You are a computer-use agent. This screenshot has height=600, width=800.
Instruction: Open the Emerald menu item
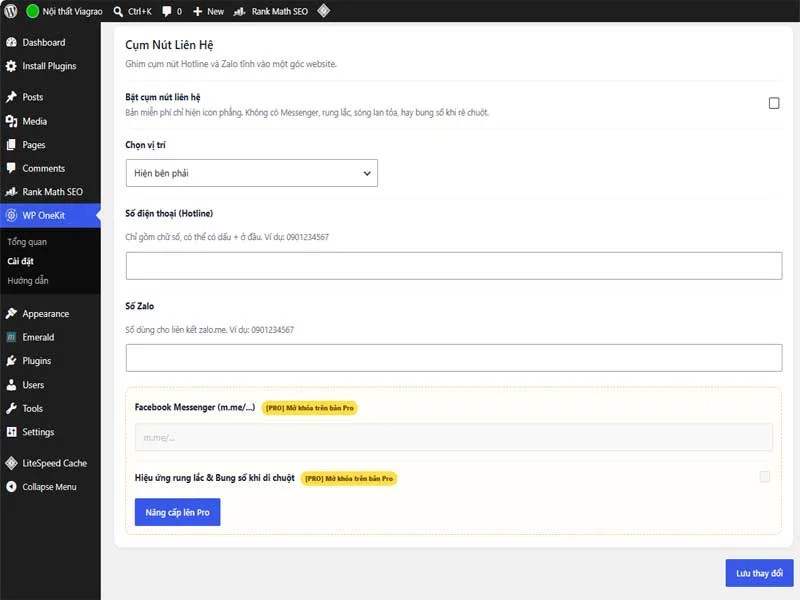[50, 337]
